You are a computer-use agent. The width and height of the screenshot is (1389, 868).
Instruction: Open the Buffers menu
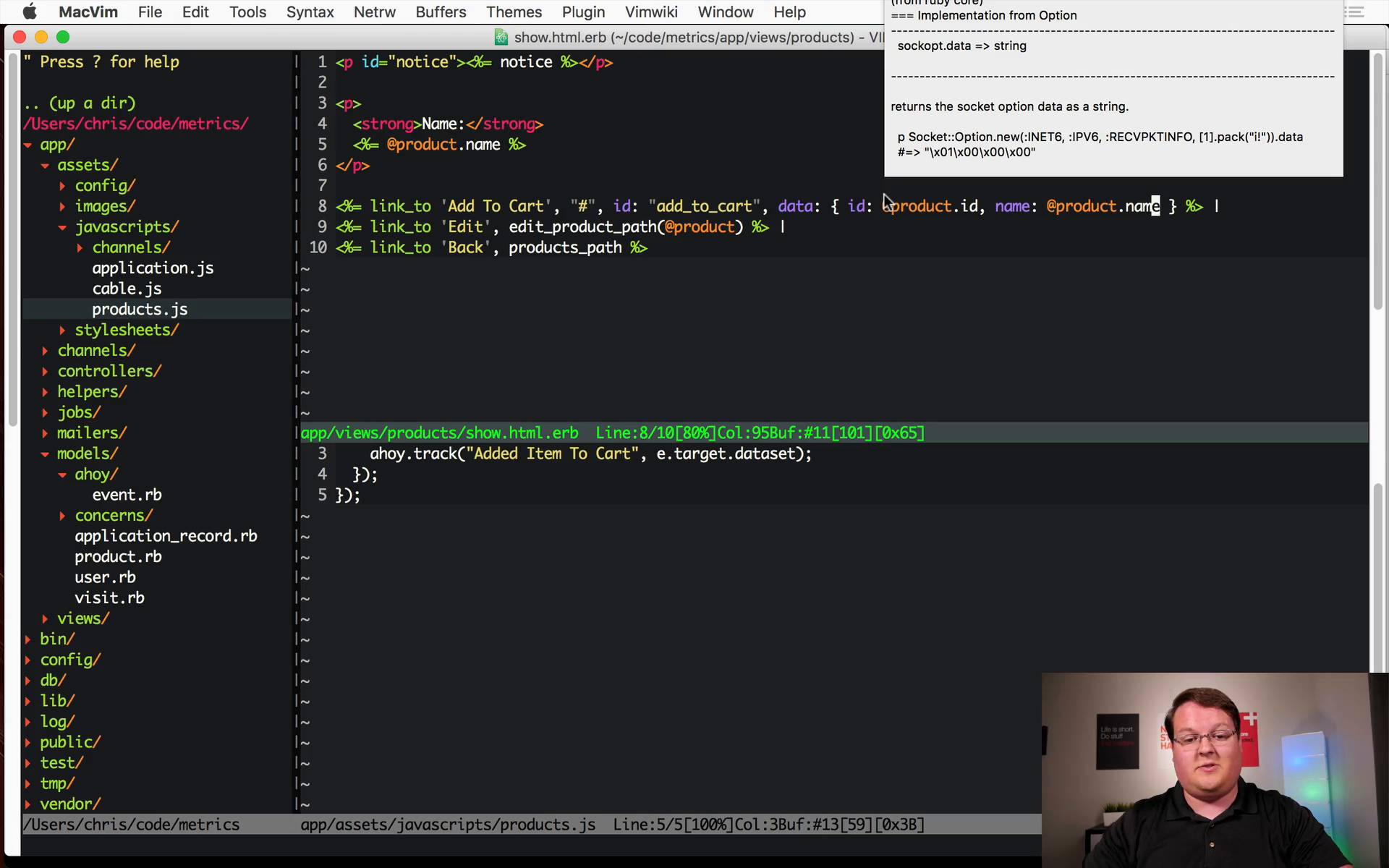point(441,12)
